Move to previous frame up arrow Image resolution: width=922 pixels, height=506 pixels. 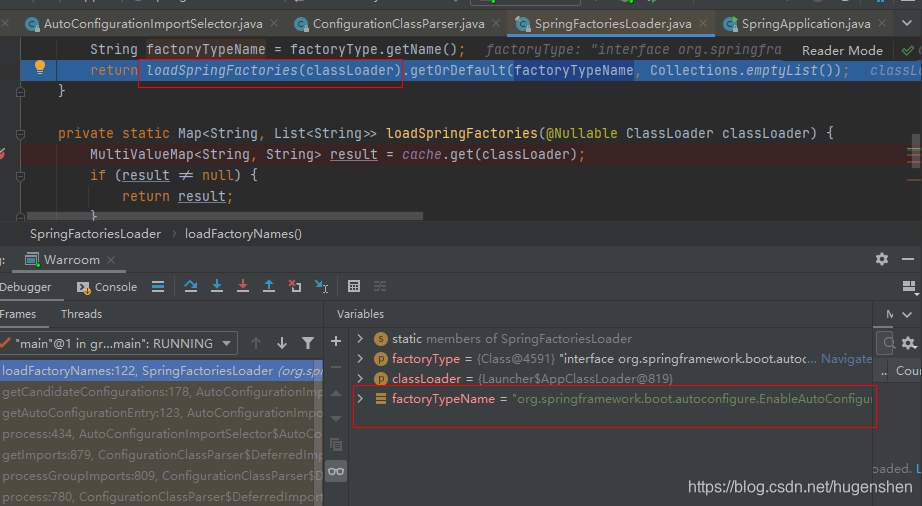[x=256, y=343]
